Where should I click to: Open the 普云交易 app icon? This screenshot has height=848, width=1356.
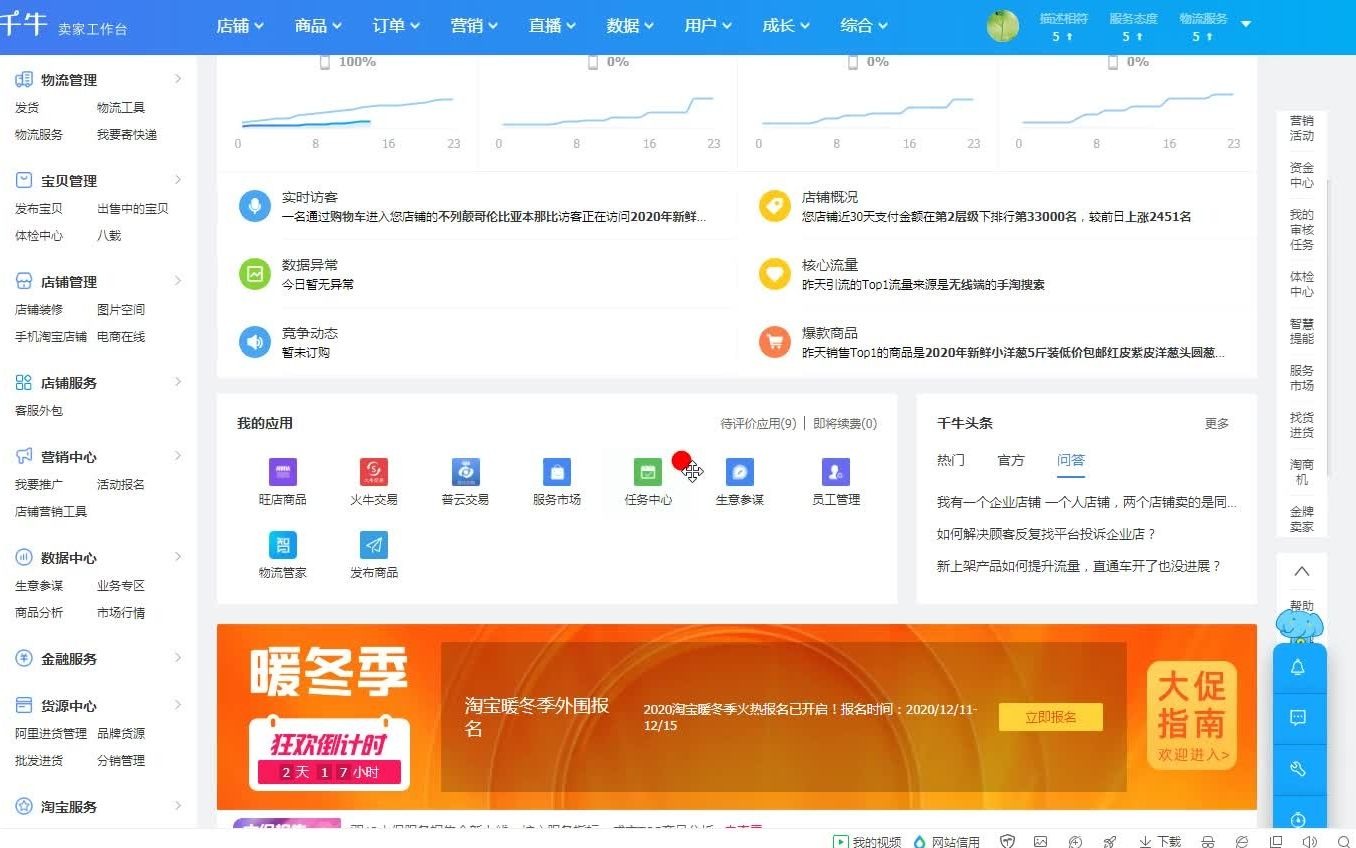(465, 472)
